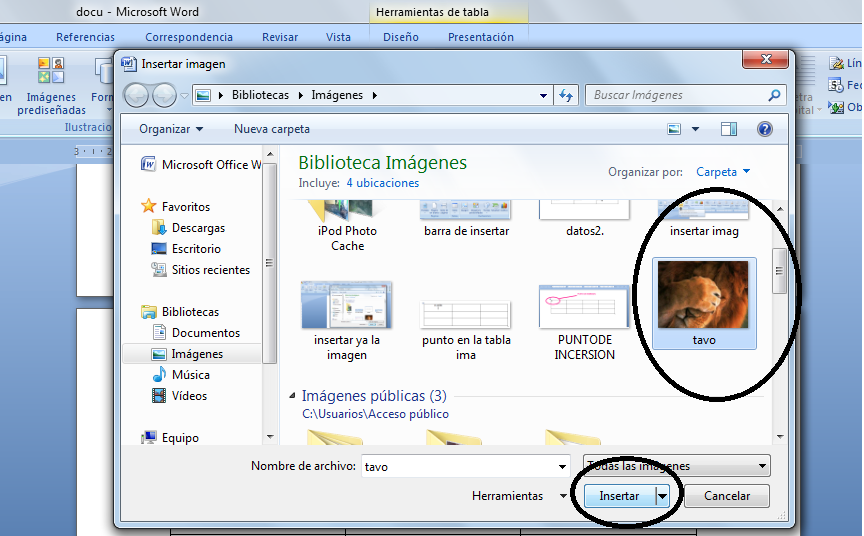Image resolution: width=864 pixels, height=536 pixels.
Task: Select Microsoft Office Word in sidebar
Action: tap(210, 165)
